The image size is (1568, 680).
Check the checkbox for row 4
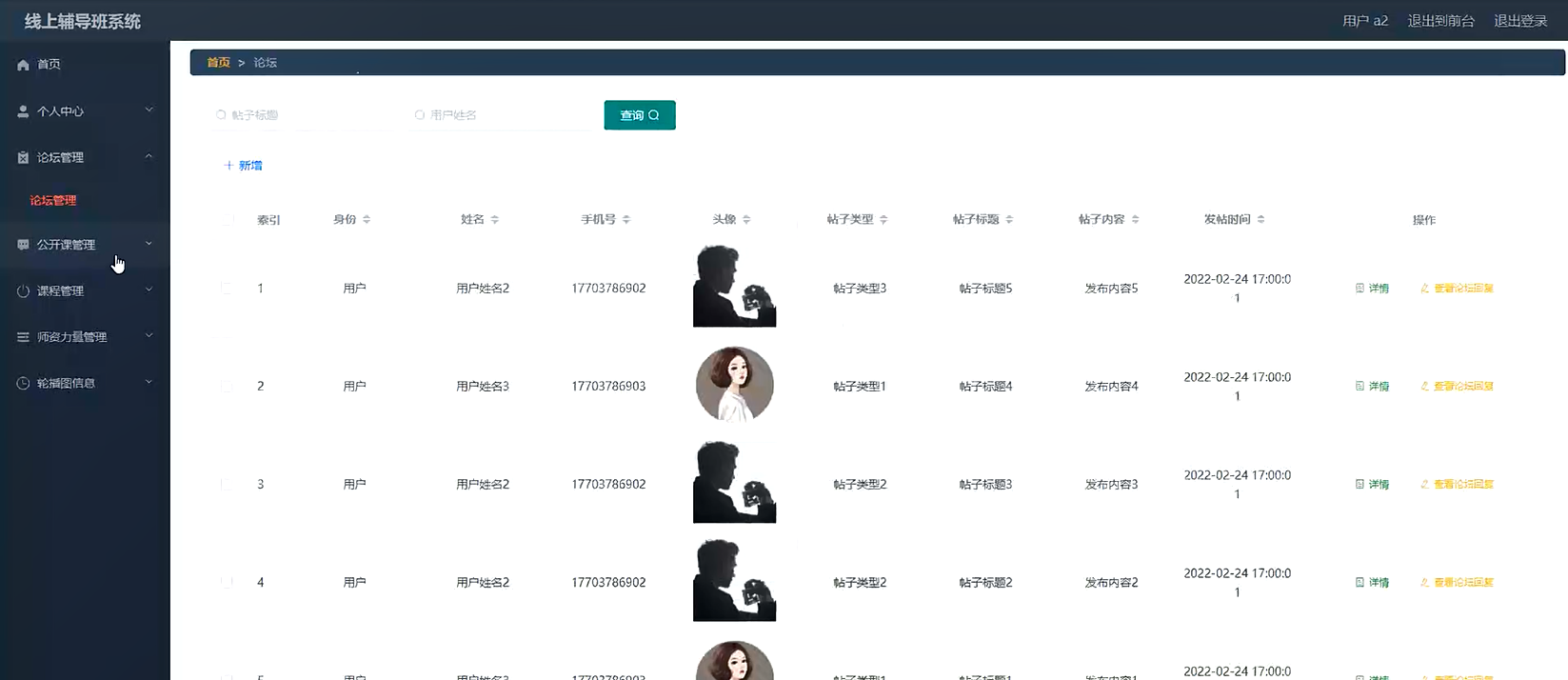[227, 583]
